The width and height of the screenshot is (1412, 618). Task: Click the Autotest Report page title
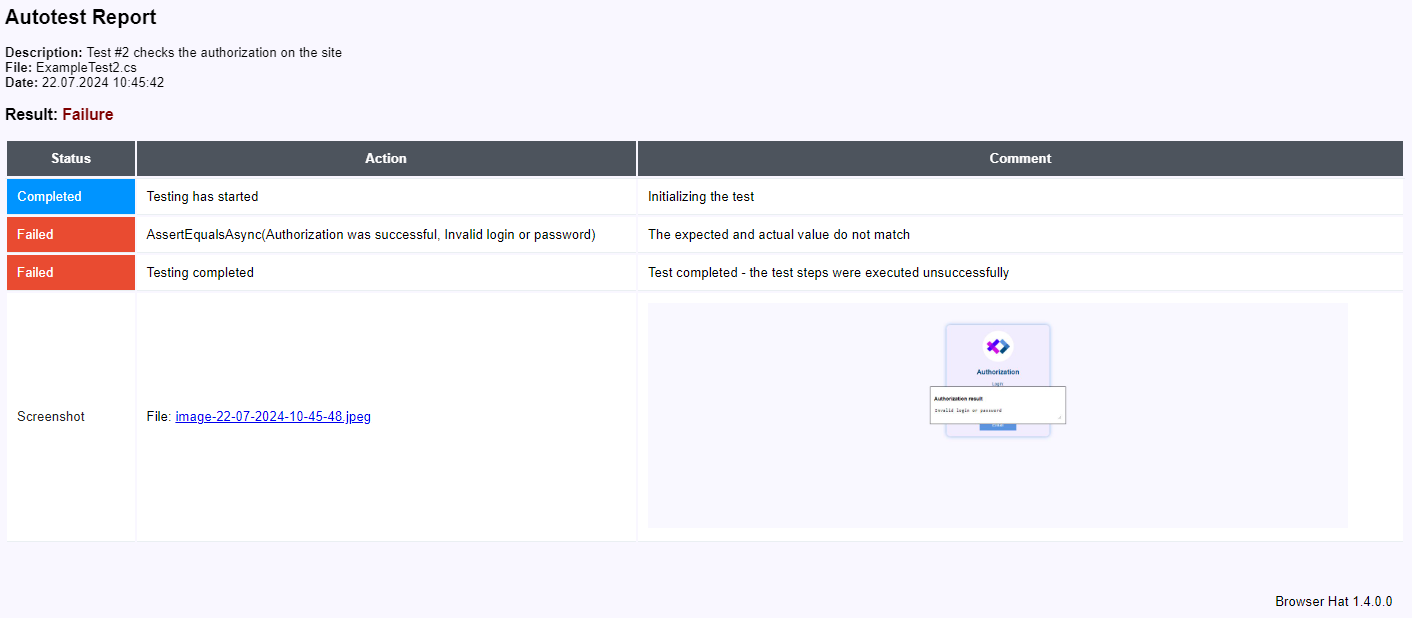click(x=81, y=18)
